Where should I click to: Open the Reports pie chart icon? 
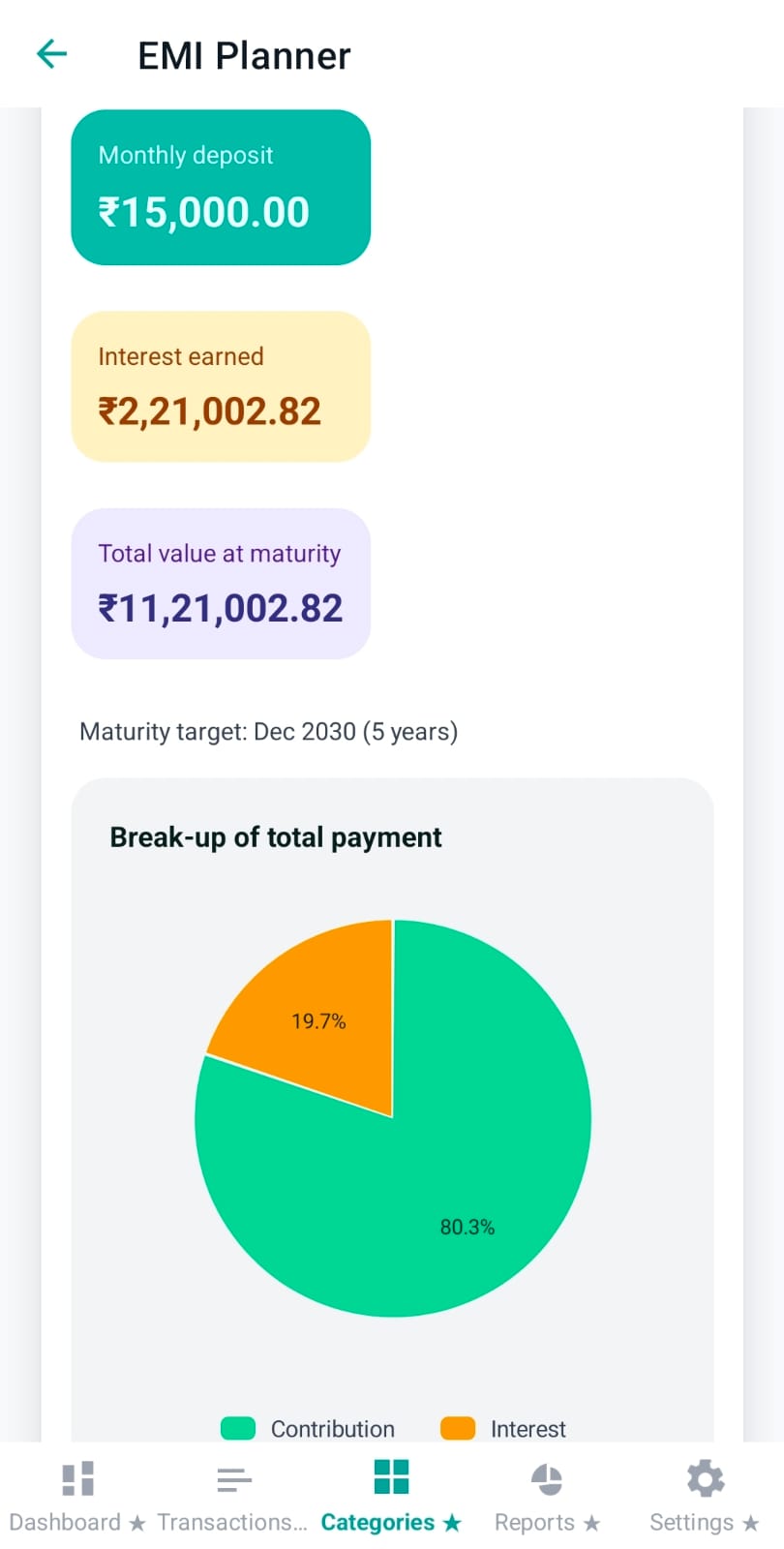click(x=547, y=1477)
